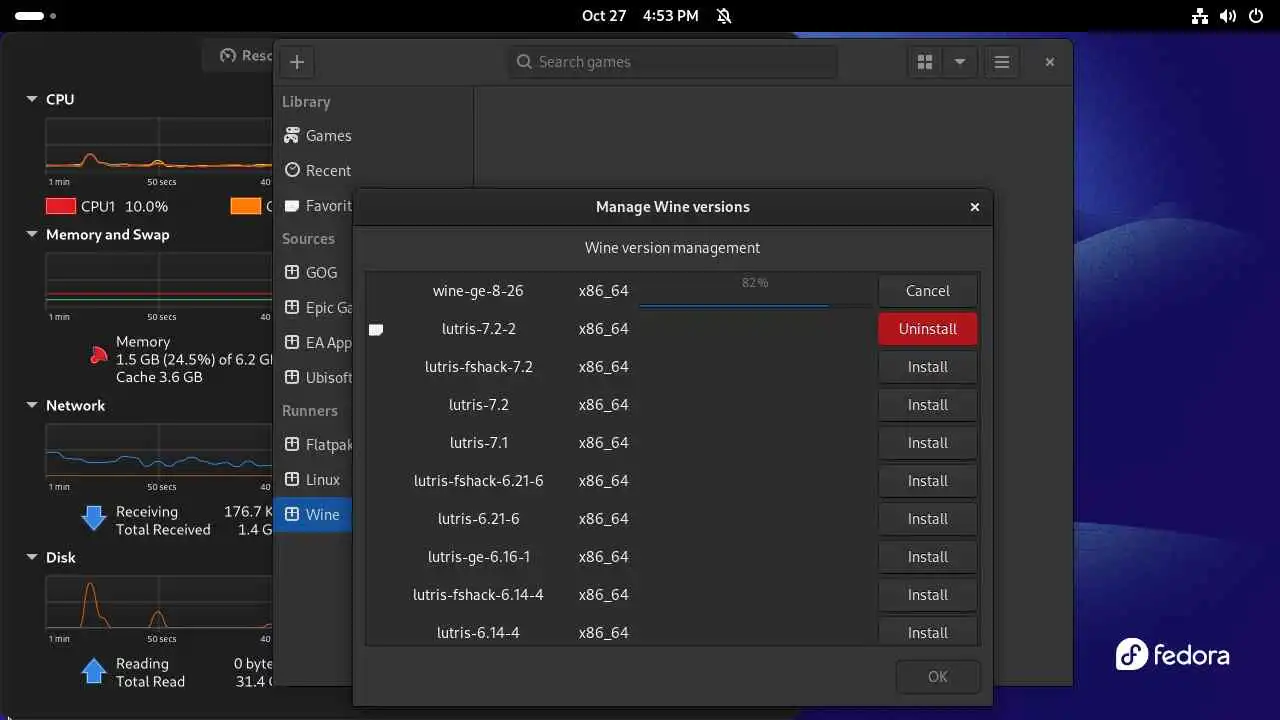This screenshot has width=1280, height=720.
Task: Open the Resources tab in System Monitor
Action: click(240, 56)
